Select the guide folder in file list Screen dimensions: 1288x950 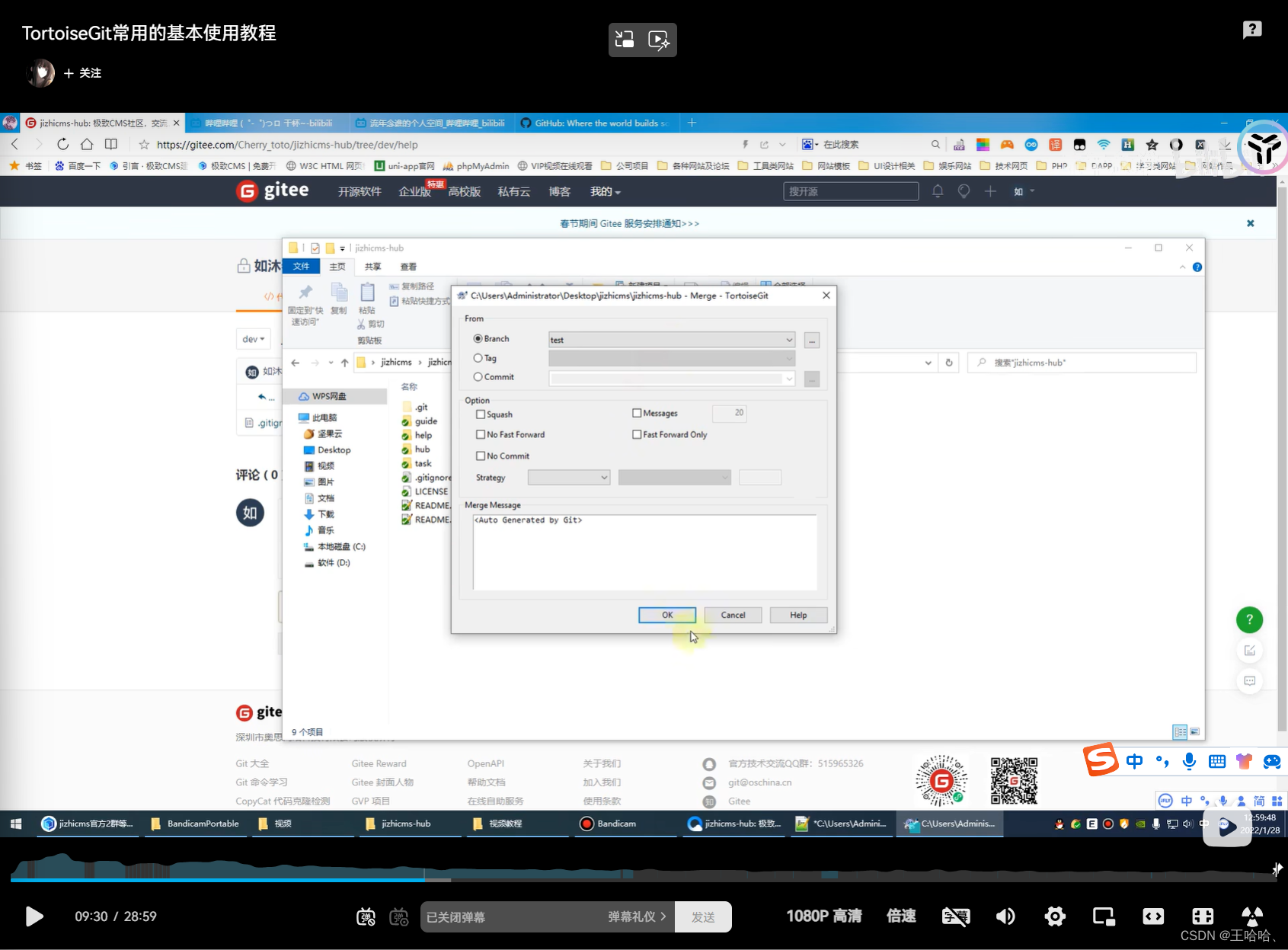(x=425, y=421)
